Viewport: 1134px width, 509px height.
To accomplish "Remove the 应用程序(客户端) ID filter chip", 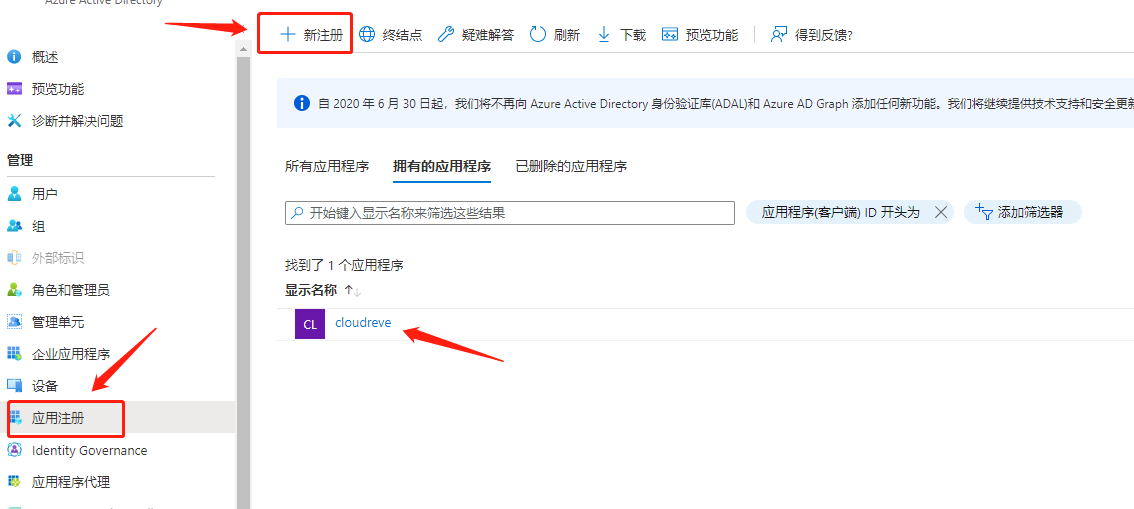I will point(941,212).
